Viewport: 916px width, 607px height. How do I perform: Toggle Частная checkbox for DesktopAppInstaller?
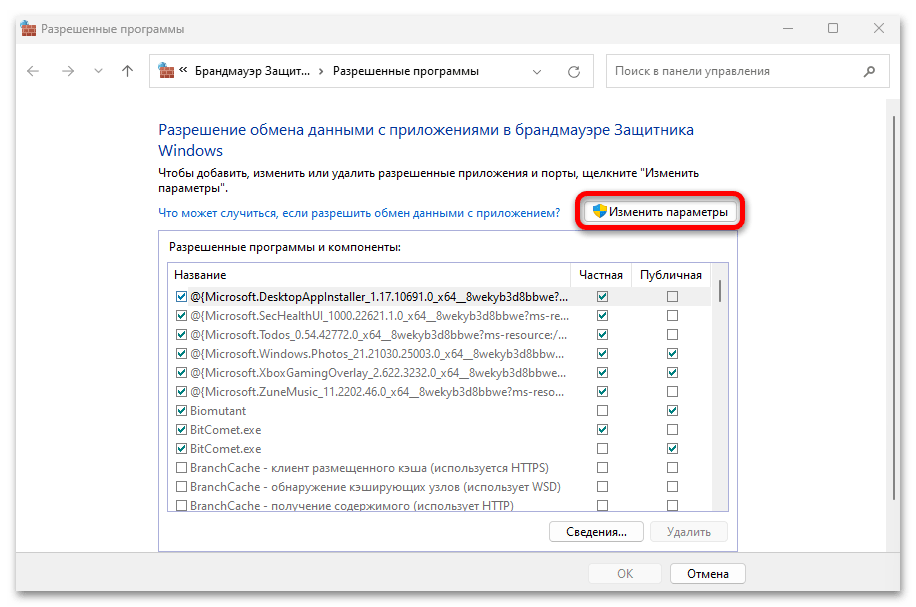click(602, 297)
